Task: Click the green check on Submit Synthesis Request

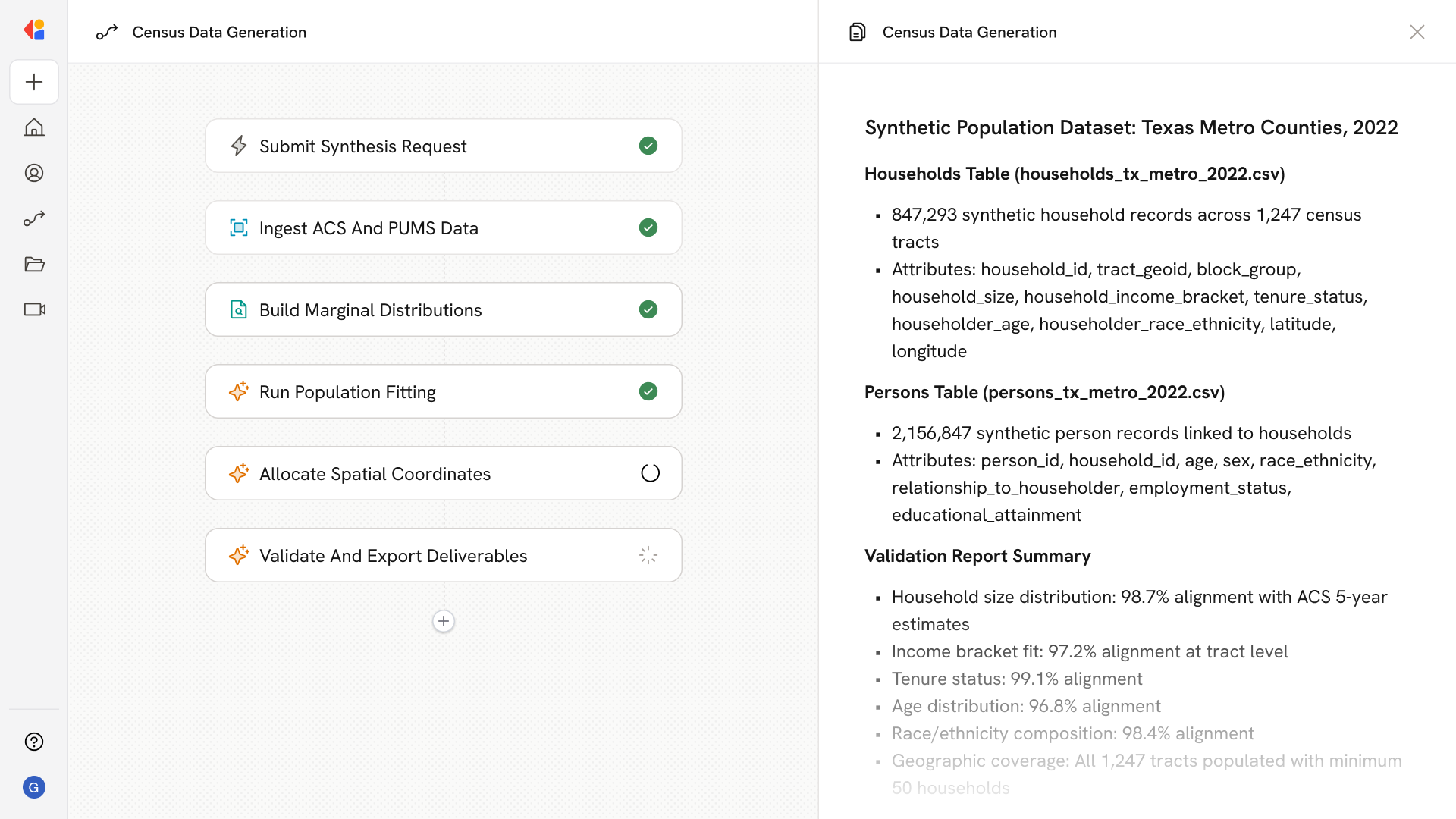Action: [x=648, y=146]
